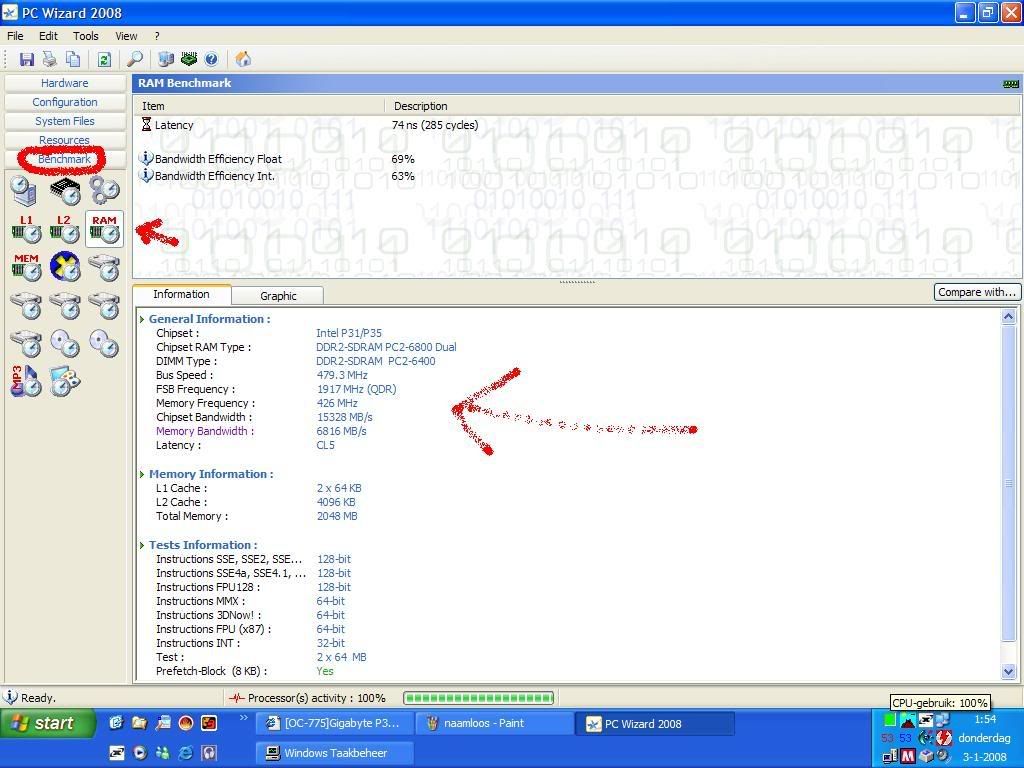1024x768 pixels.
Task: Run the computer-with-clock global benchmark icon
Action: (25, 190)
